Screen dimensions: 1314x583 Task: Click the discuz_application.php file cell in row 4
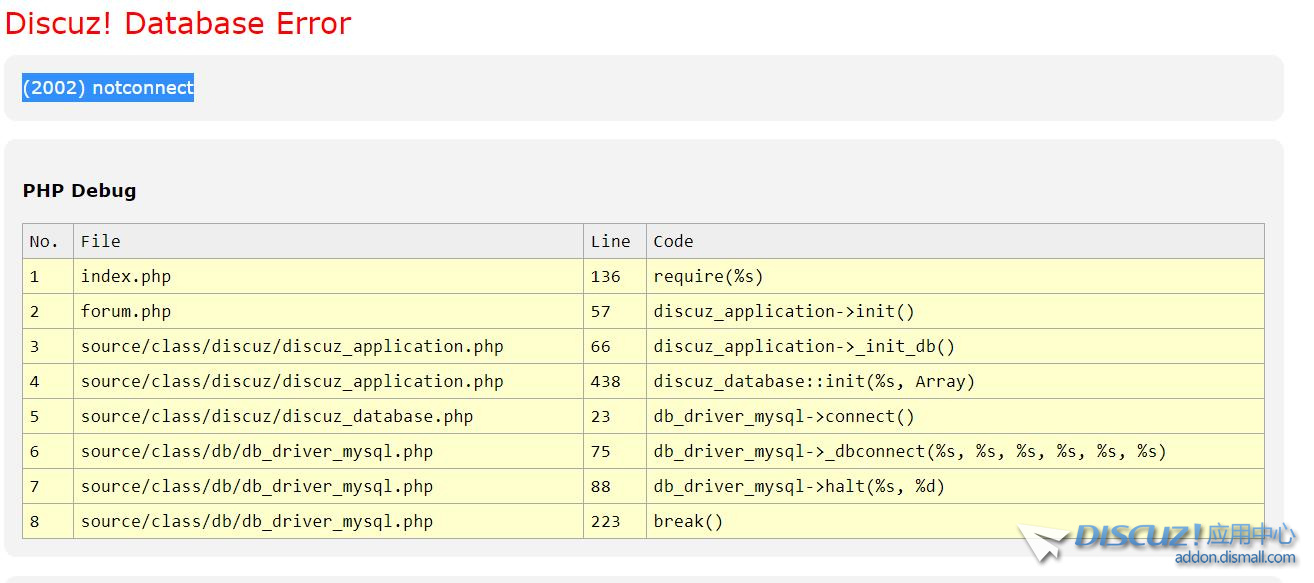pos(328,381)
